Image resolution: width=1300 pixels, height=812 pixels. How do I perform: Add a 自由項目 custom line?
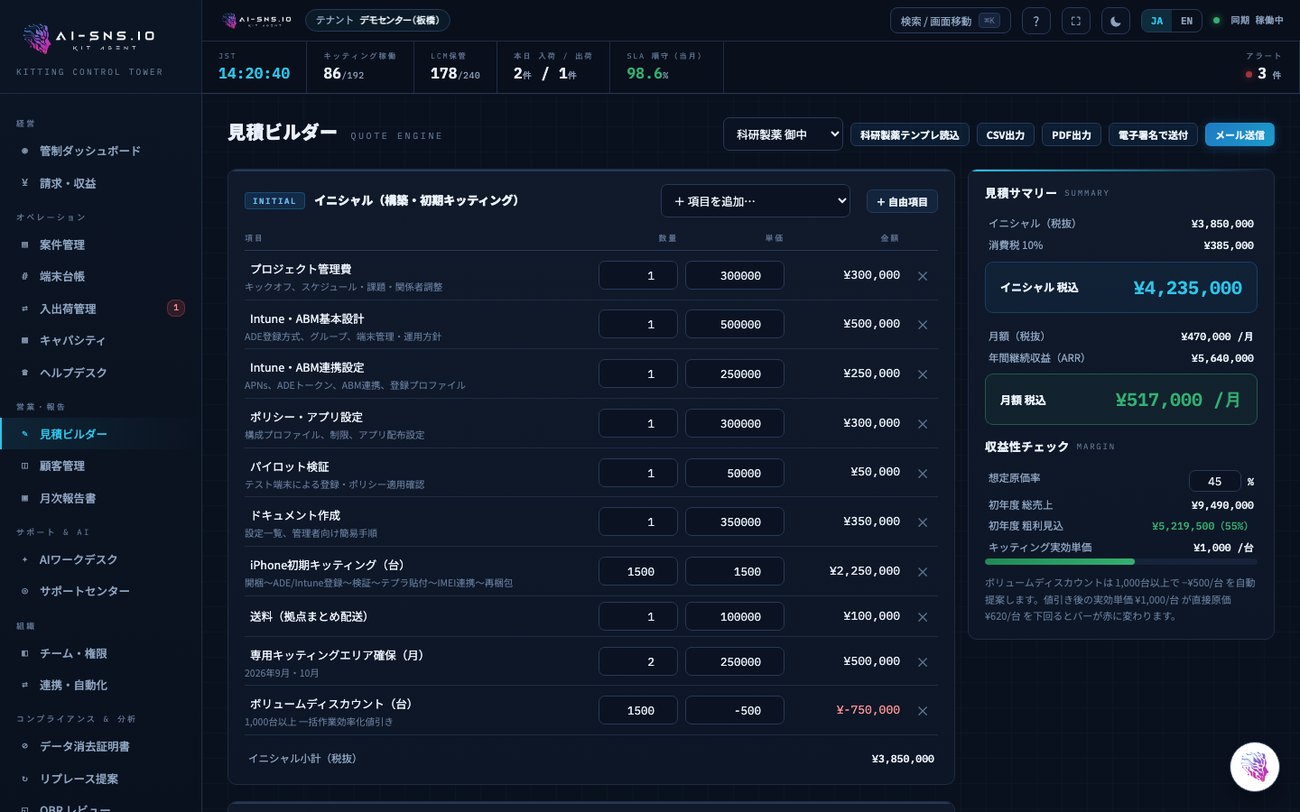click(x=902, y=201)
